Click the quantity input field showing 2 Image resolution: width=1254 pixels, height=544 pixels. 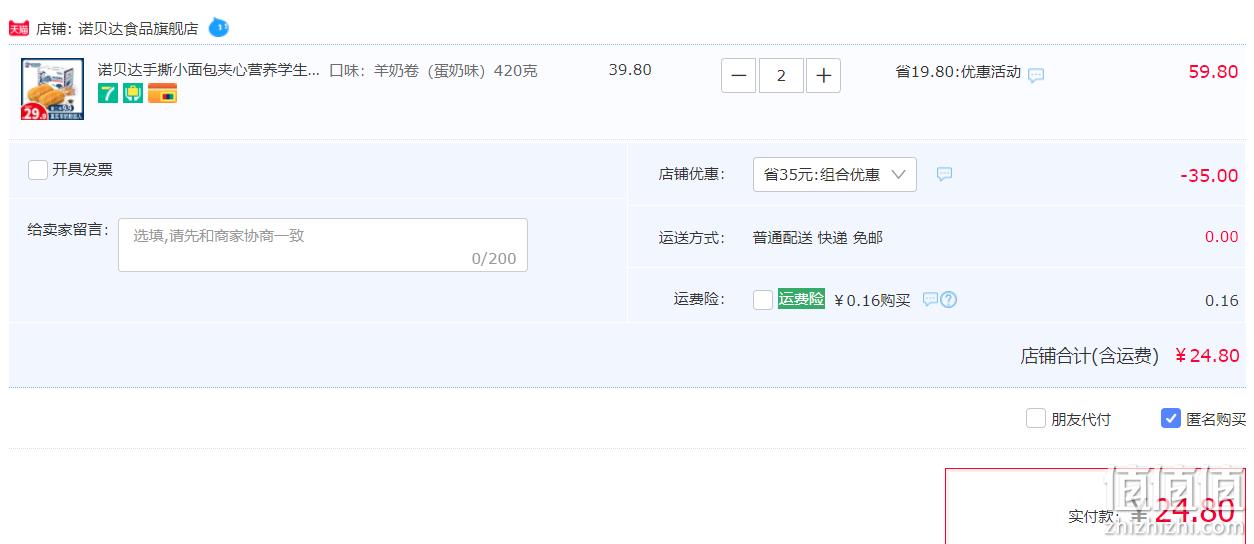[x=781, y=76]
